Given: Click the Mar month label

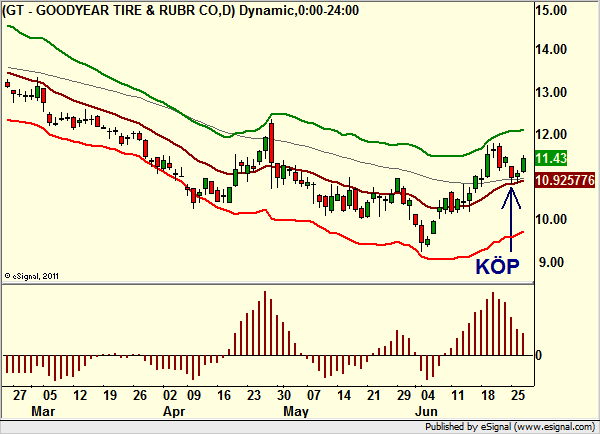Looking at the screenshot, I should click(43, 411).
